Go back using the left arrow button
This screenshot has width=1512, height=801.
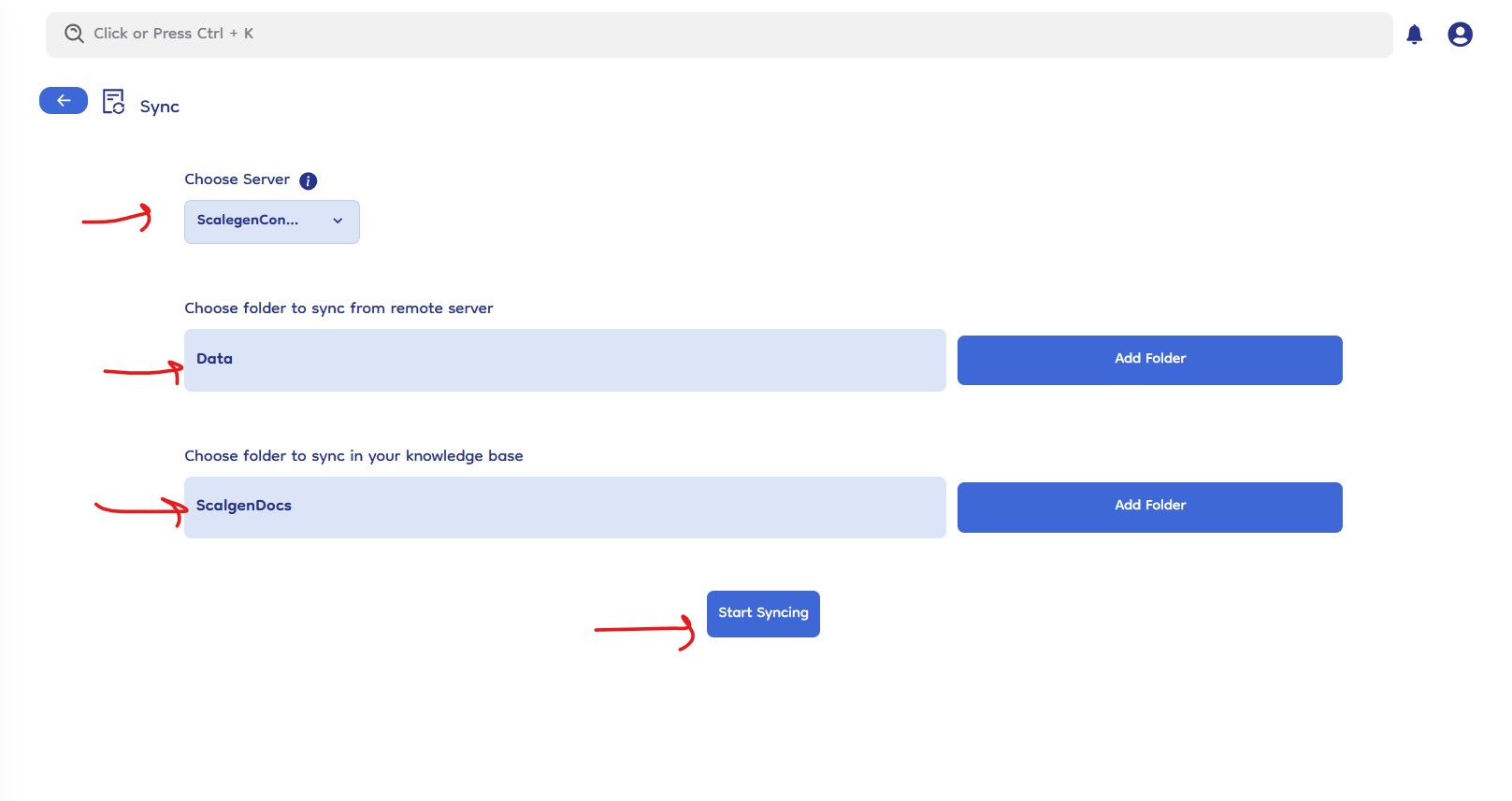point(64,101)
